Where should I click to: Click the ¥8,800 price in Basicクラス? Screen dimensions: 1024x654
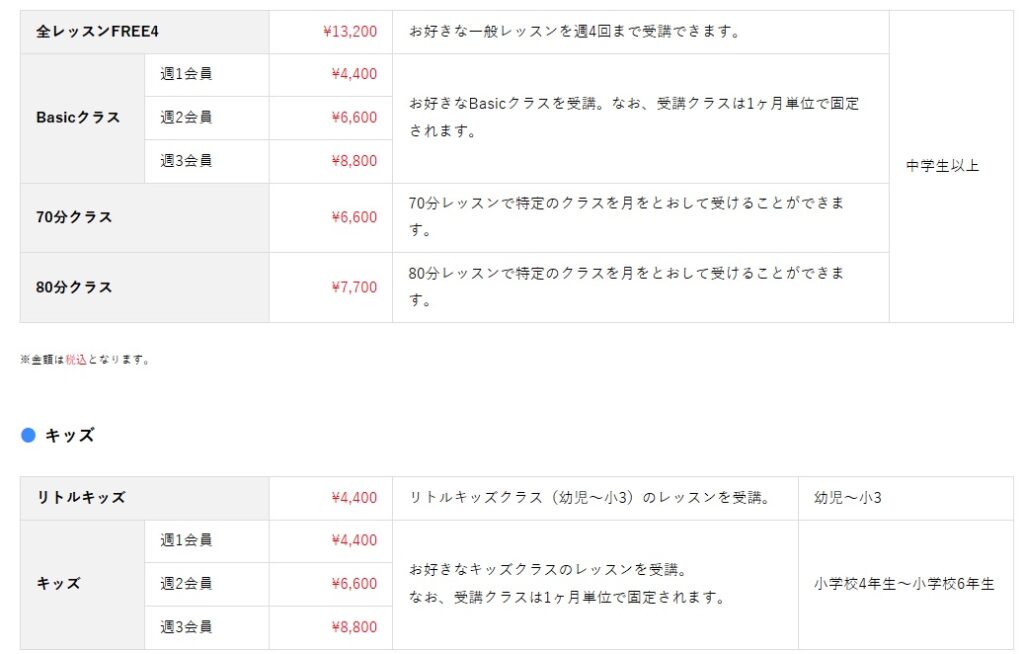click(354, 160)
